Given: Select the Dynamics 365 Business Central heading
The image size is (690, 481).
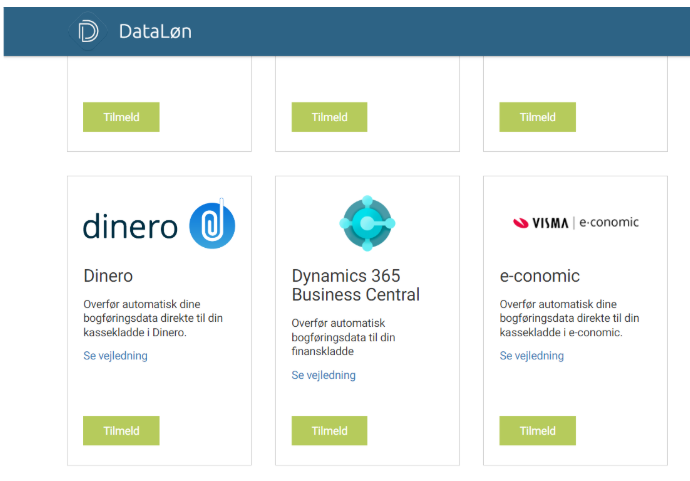Looking at the screenshot, I should (x=355, y=285).
